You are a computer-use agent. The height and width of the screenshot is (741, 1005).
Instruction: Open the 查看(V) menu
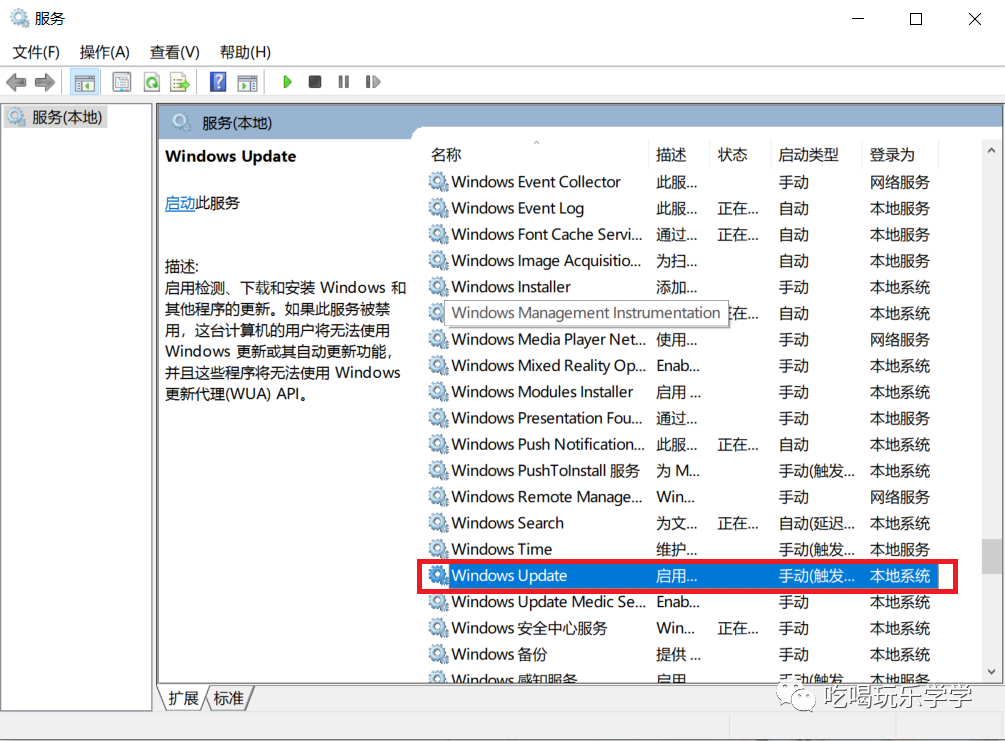pyautogui.click(x=174, y=52)
